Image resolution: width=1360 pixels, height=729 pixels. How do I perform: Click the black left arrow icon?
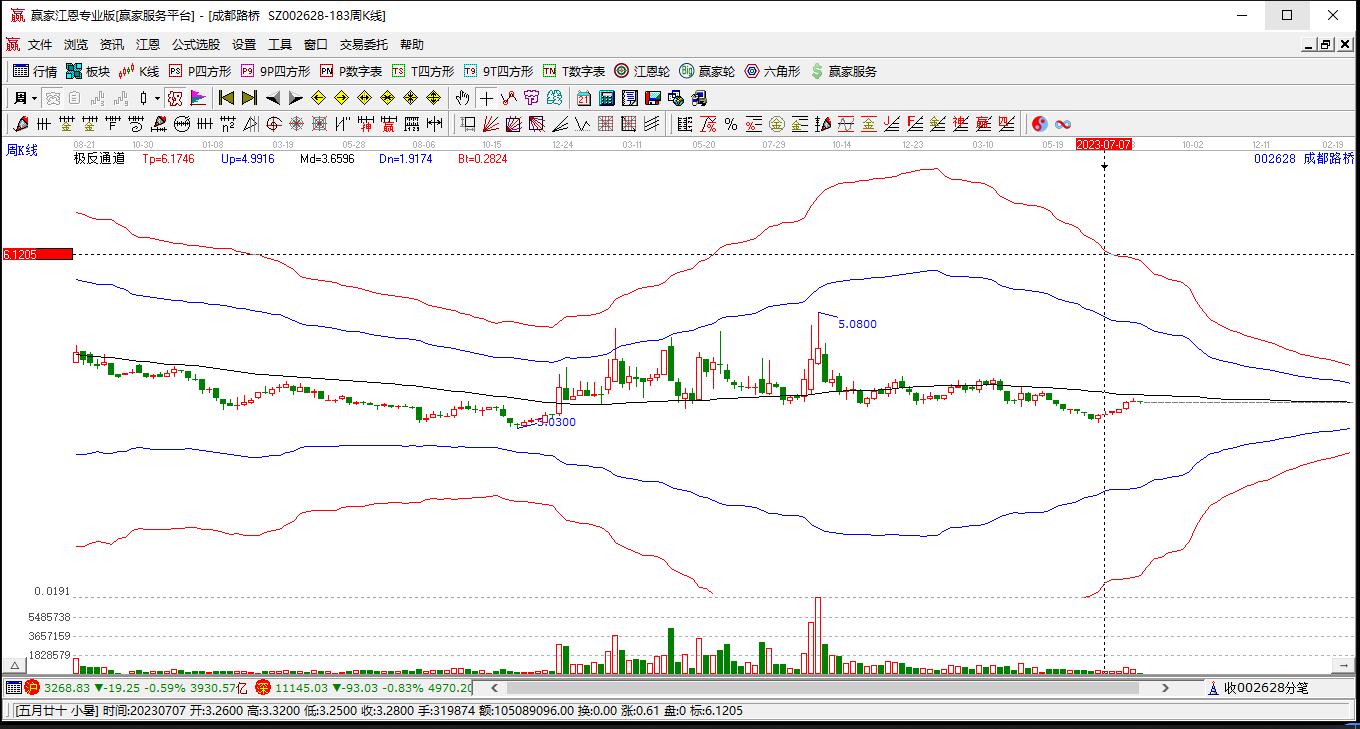click(272, 98)
